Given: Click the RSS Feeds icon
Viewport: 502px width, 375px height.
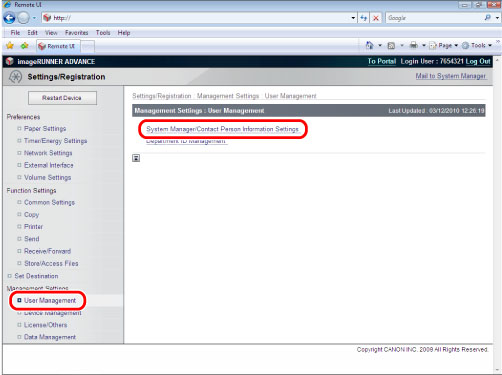Looking at the screenshot, I should click(391, 46).
